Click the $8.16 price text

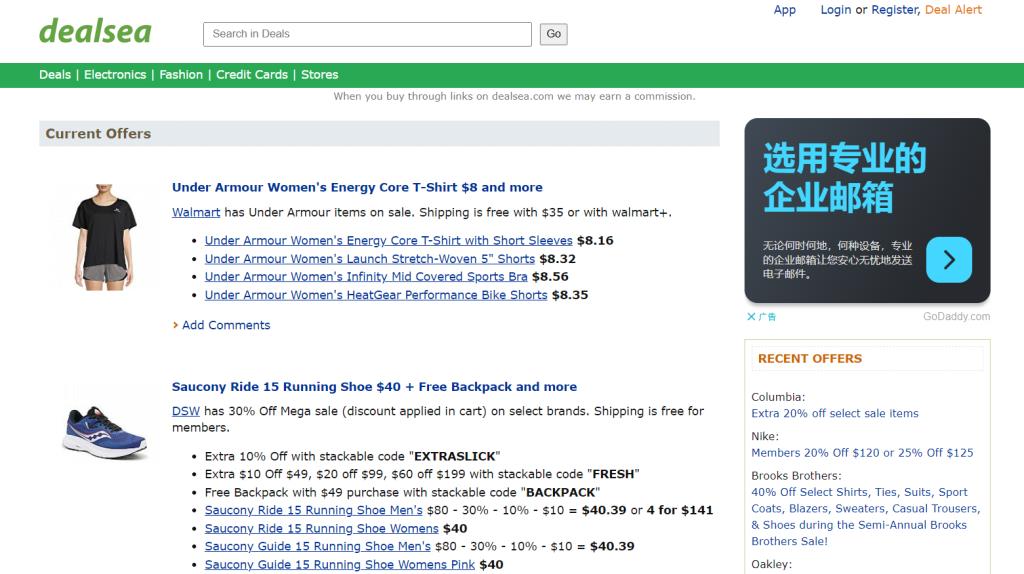(x=595, y=240)
